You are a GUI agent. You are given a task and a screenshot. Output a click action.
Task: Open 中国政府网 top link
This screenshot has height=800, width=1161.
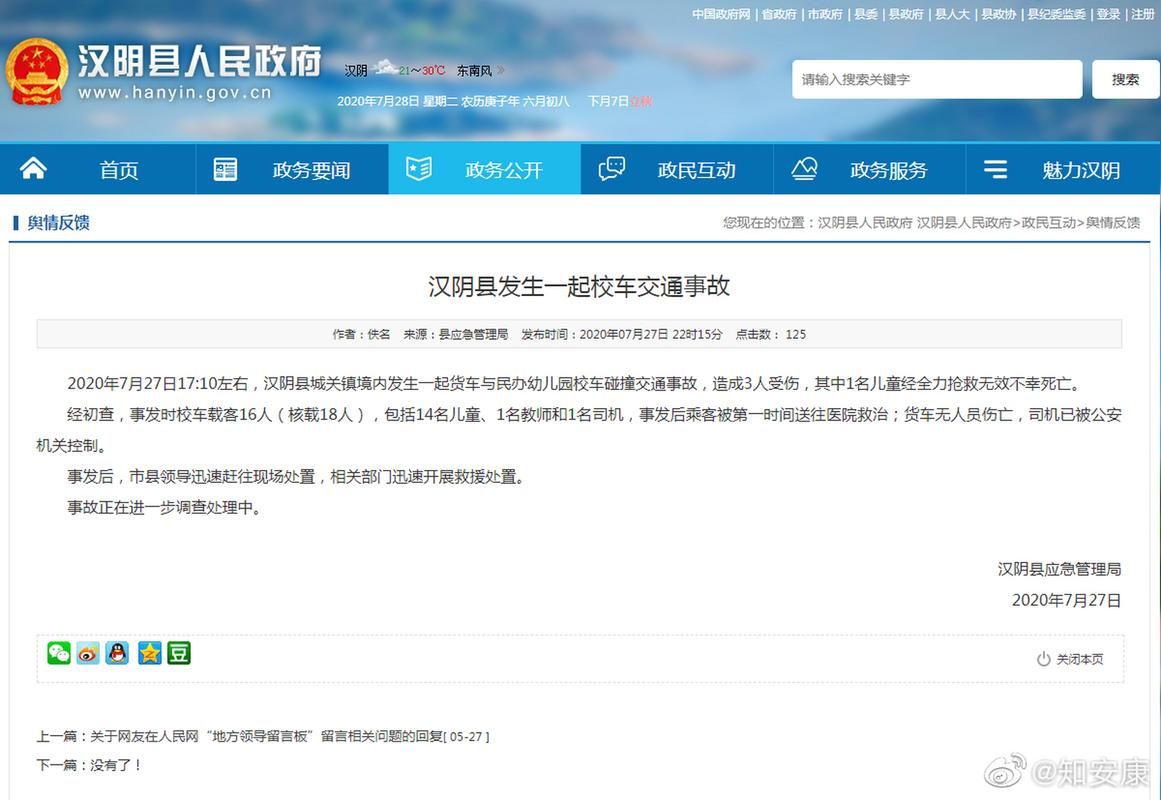tap(721, 14)
